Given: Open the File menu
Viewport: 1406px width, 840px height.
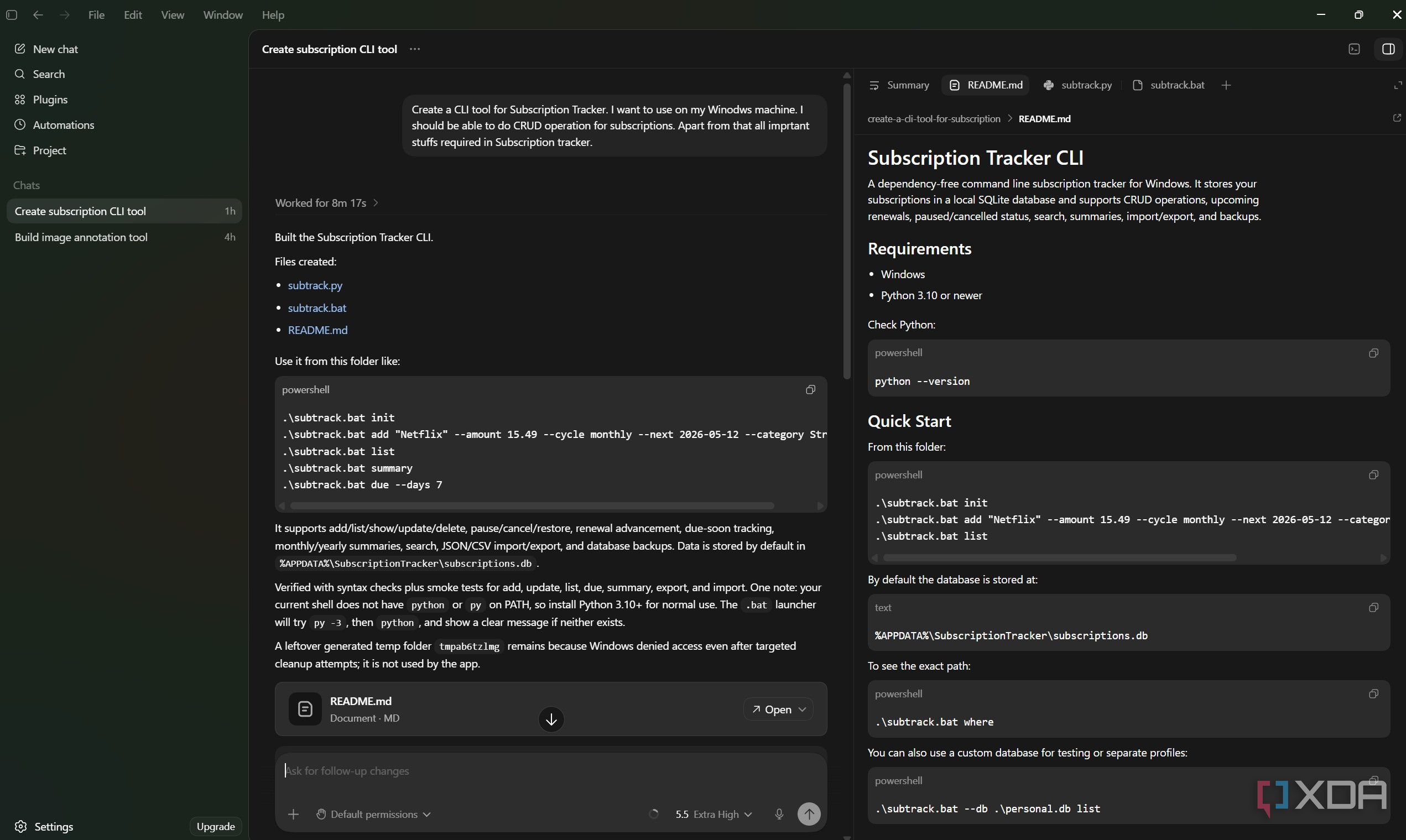Looking at the screenshot, I should (96, 15).
